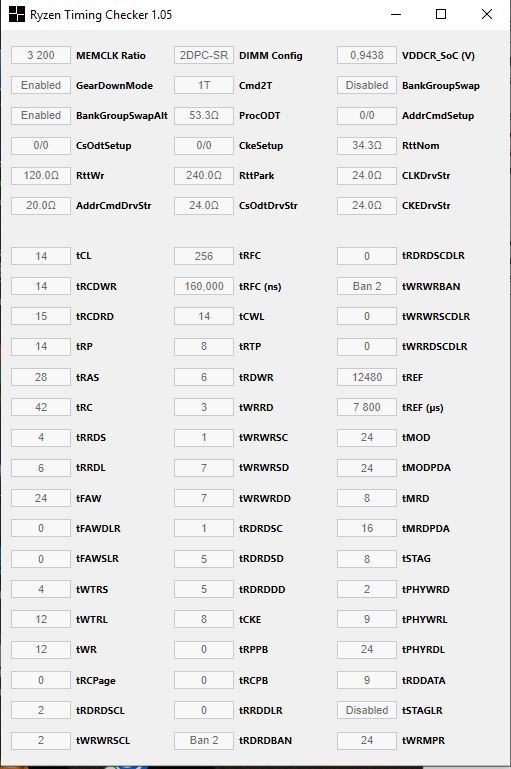Select the ProcODT 53.3Ω field
Image resolution: width=511 pixels, height=769 pixels.
204,116
